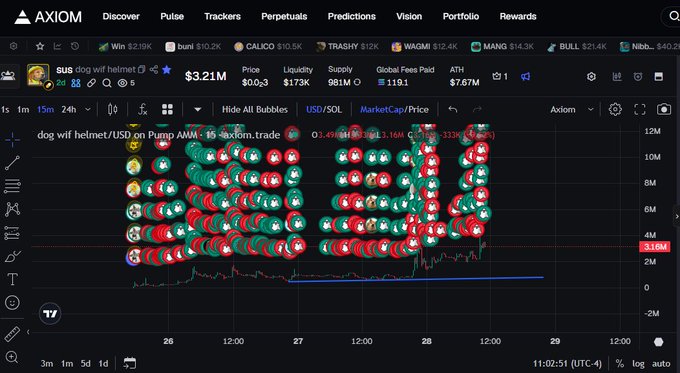Open the ticker bar chart icon
This screenshot has height=373, width=680.
[57, 46]
